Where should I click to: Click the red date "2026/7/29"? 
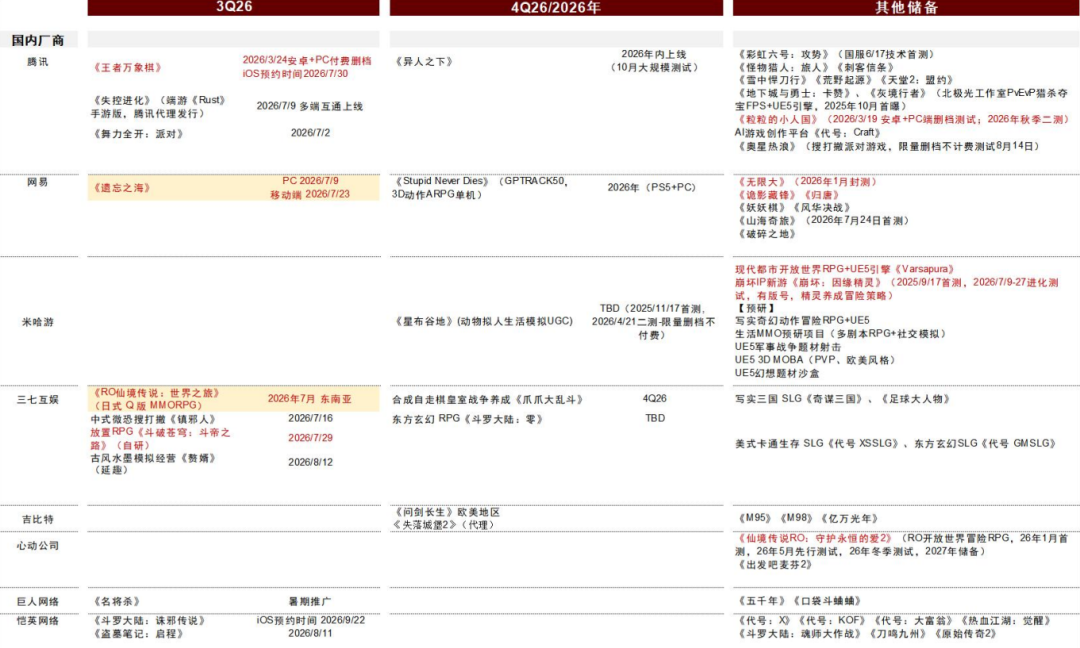[x=310, y=437]
